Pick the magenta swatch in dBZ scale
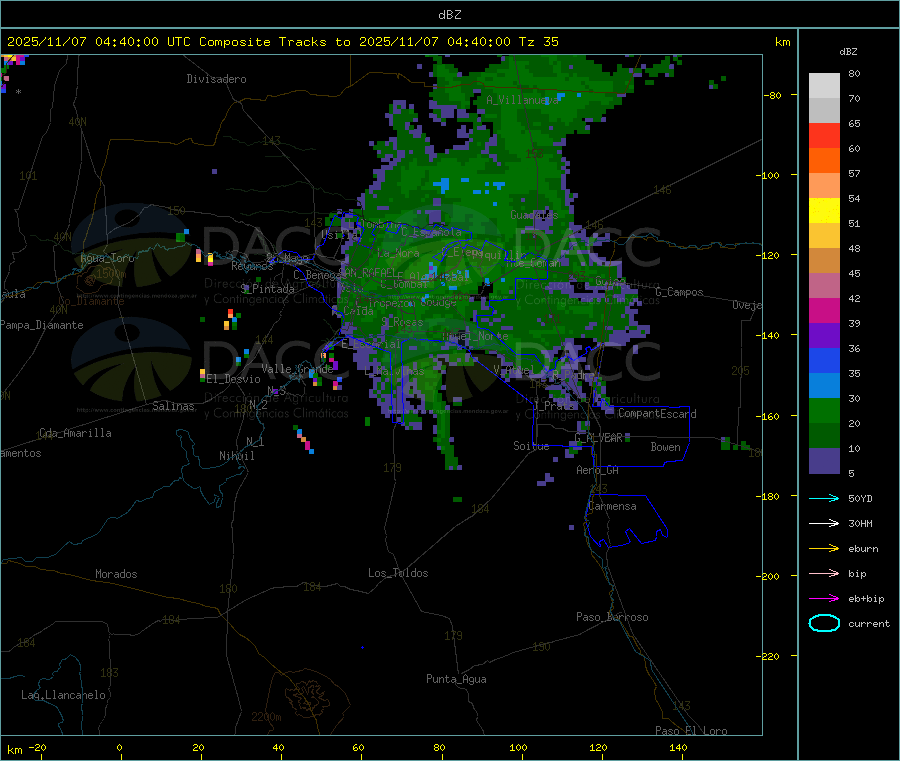Screen dimensions: 900x761 click(x=824, y=310)
